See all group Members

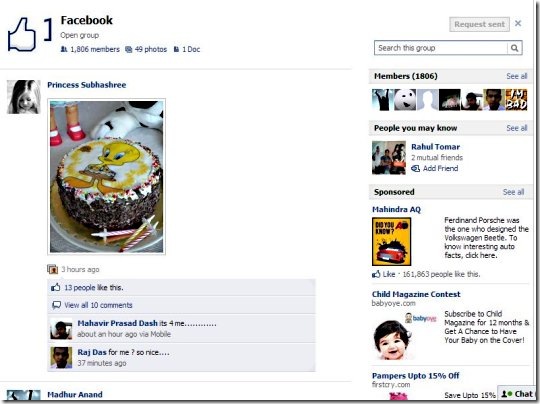[x=517, y=76]
